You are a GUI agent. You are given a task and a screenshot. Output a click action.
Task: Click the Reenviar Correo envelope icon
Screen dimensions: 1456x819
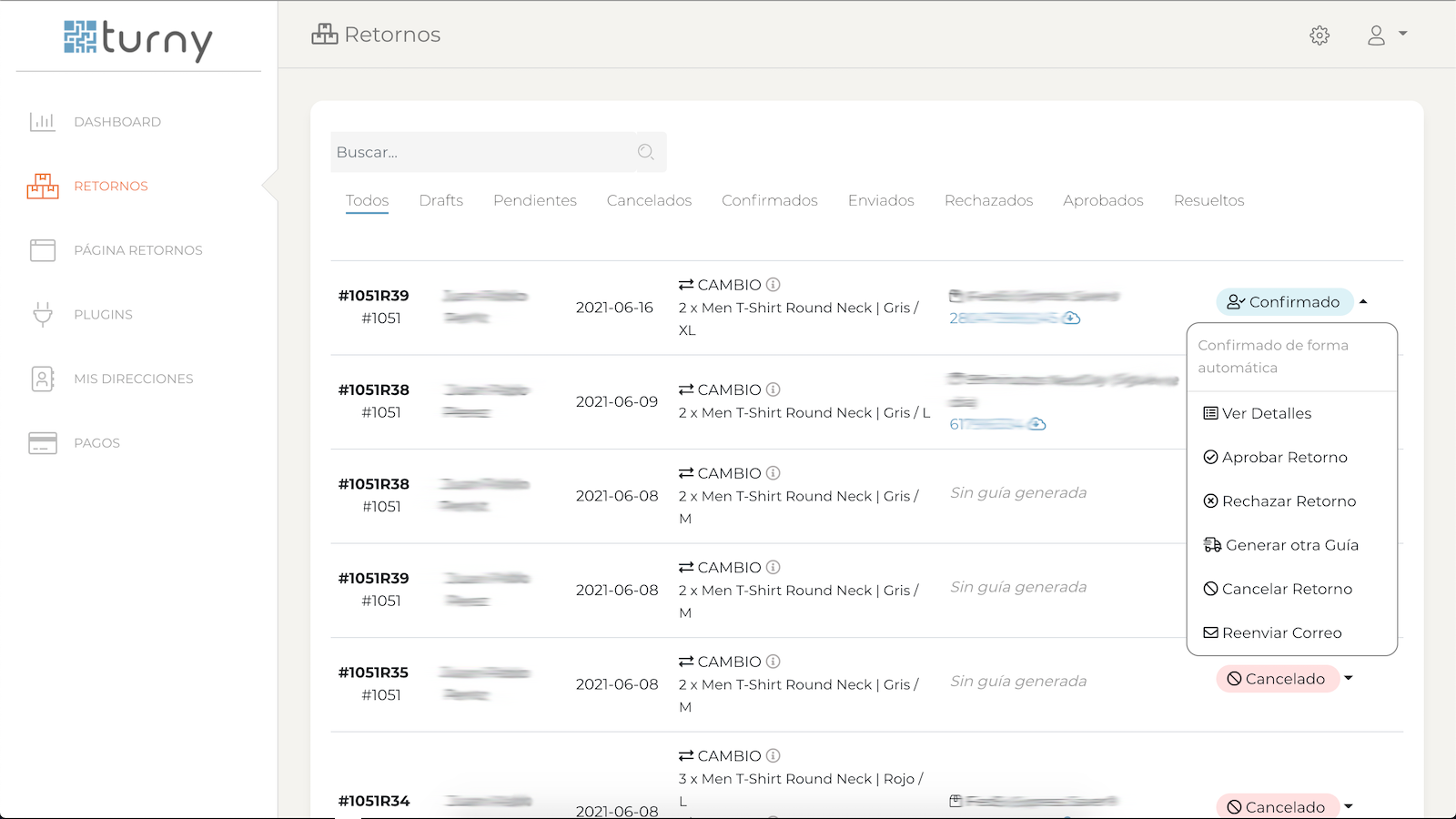click(x=1210, y=632)
